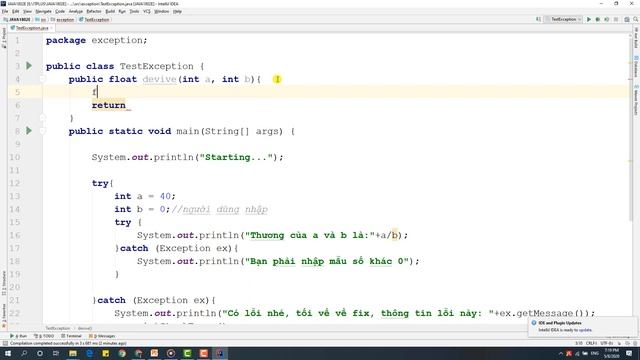
Task: Collapse the devive method fold marker
Action: coord(42,79)
